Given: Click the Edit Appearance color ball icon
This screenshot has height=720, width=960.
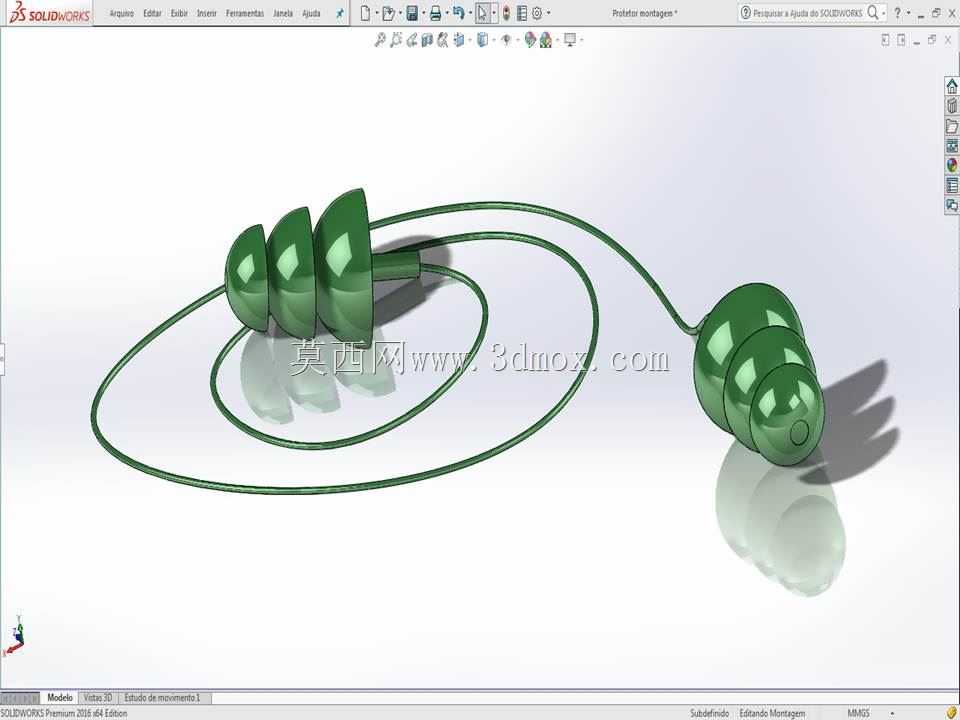Looking at the screenshot, I should point(530,40).
